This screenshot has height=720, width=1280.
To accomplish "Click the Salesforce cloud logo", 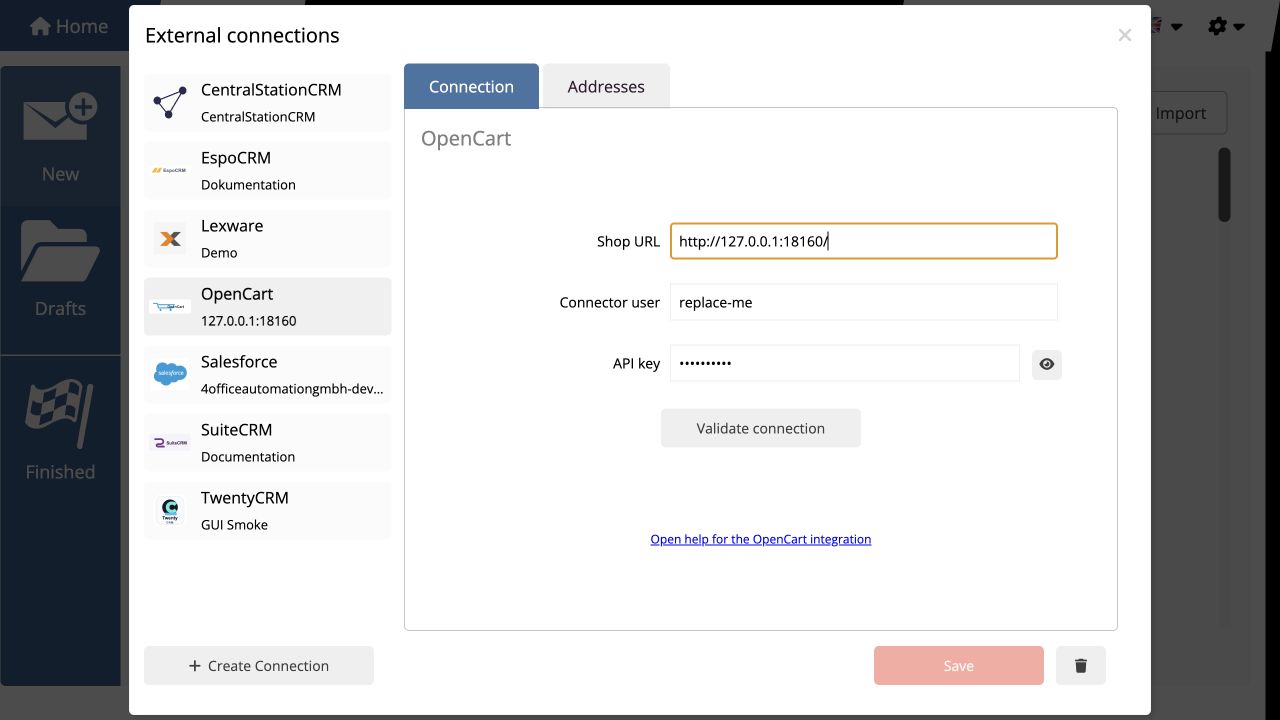I will point(169,374).
